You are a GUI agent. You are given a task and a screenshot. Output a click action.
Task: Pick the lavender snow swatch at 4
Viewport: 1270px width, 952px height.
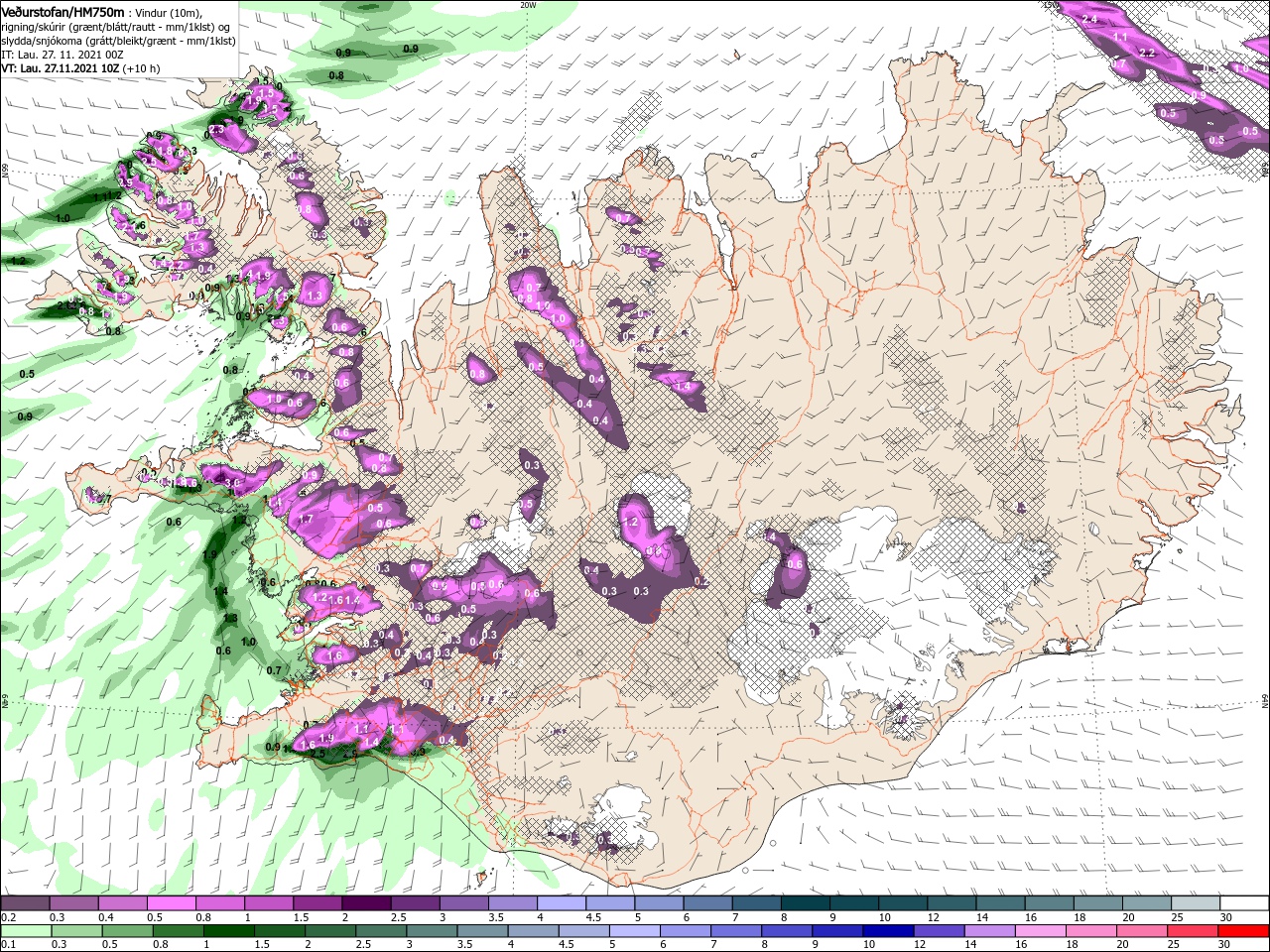click(x=560, y=903)
